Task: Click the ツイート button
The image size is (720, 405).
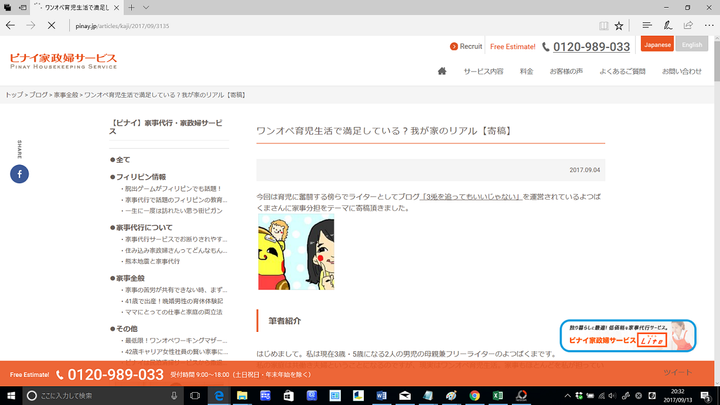Action: click(677, 372)
